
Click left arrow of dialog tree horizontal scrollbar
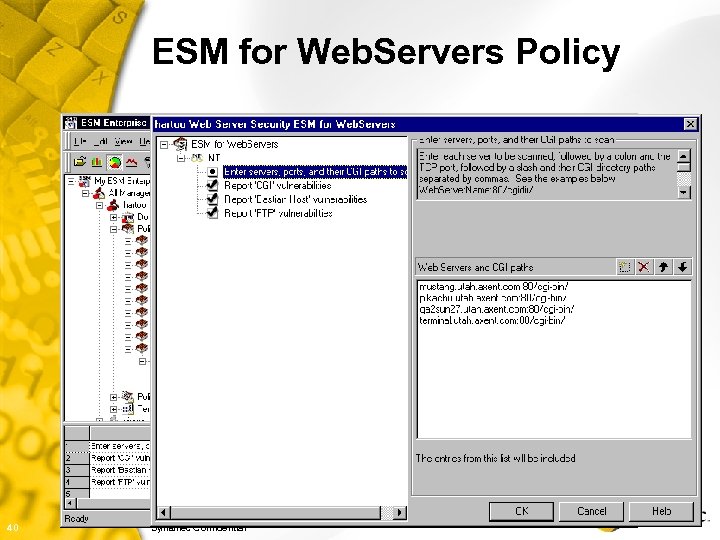(x=163, y=512)
